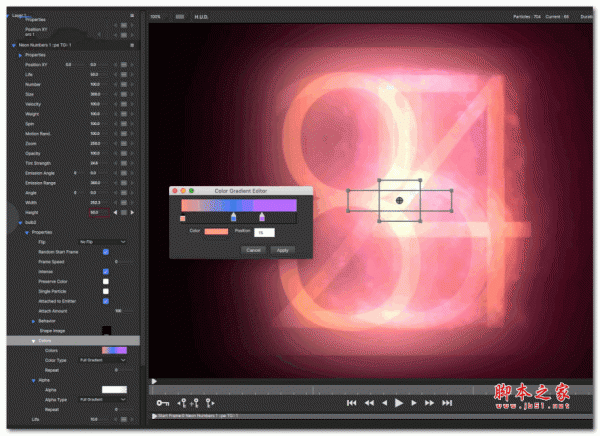Open the Color Type dropdown
The image size is (600, 436).
(102, 359)
